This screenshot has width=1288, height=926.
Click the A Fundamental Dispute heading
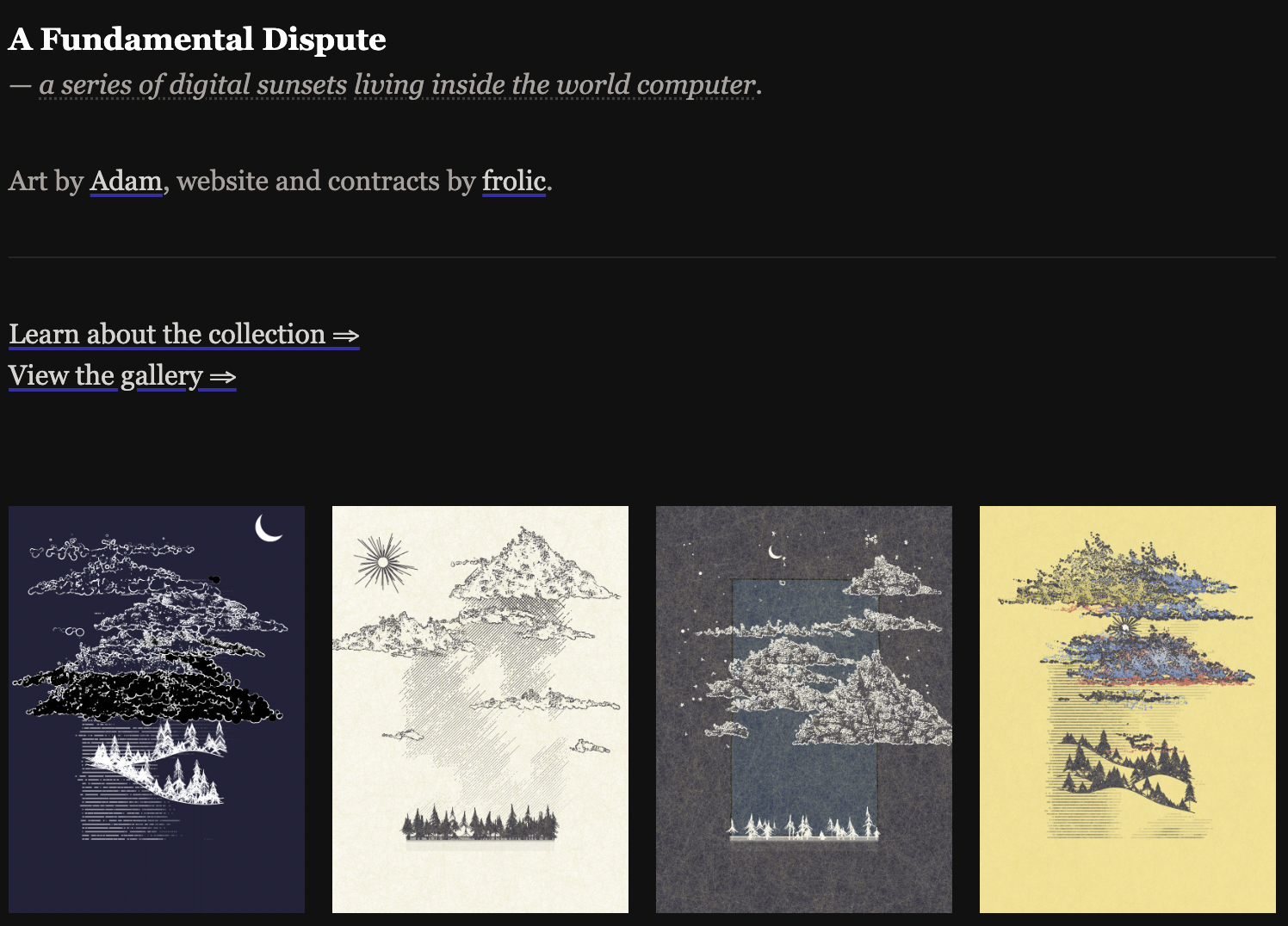coord(197,39)
